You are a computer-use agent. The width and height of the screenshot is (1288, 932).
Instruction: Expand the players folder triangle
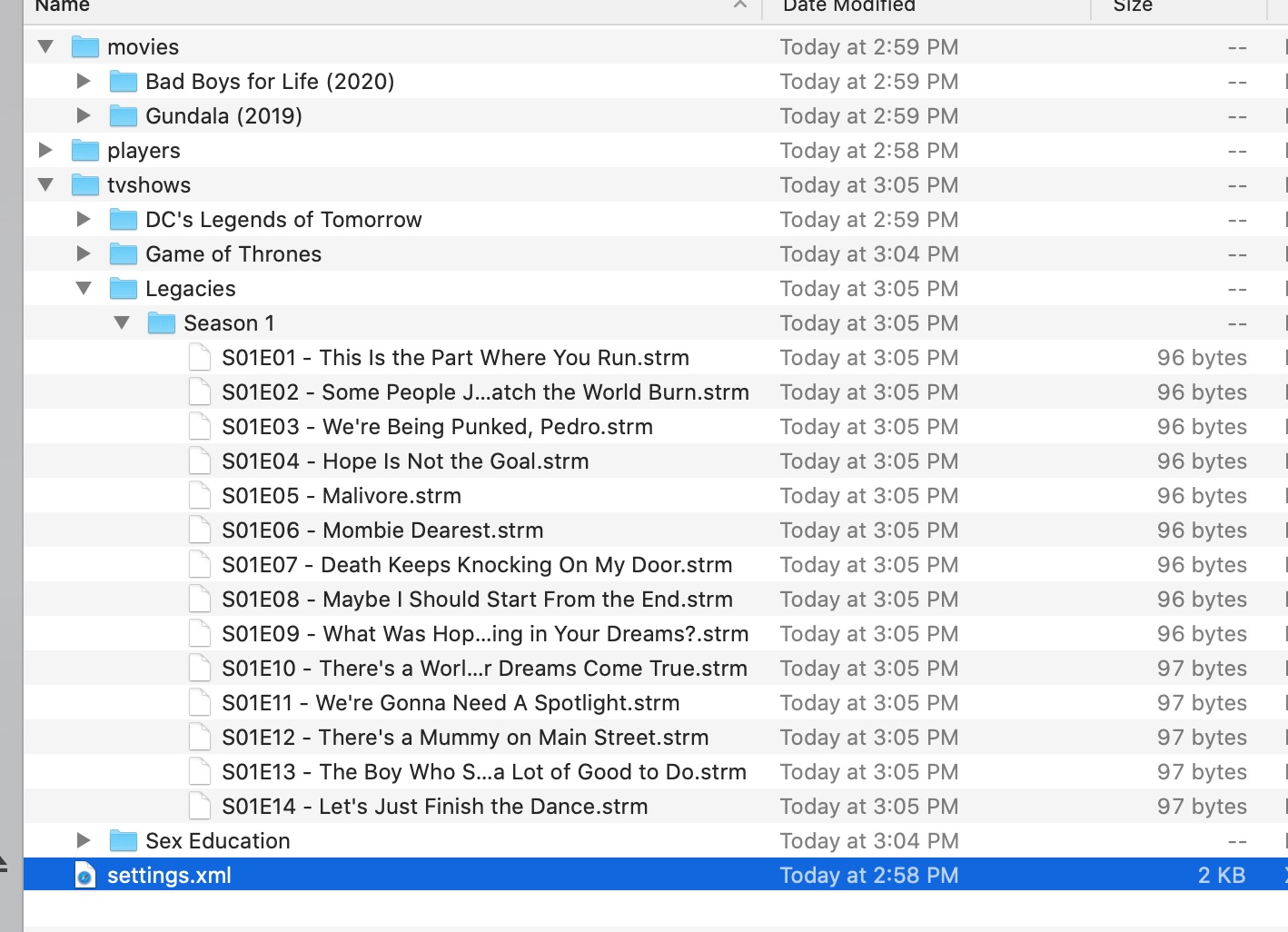tap(45, 150)
